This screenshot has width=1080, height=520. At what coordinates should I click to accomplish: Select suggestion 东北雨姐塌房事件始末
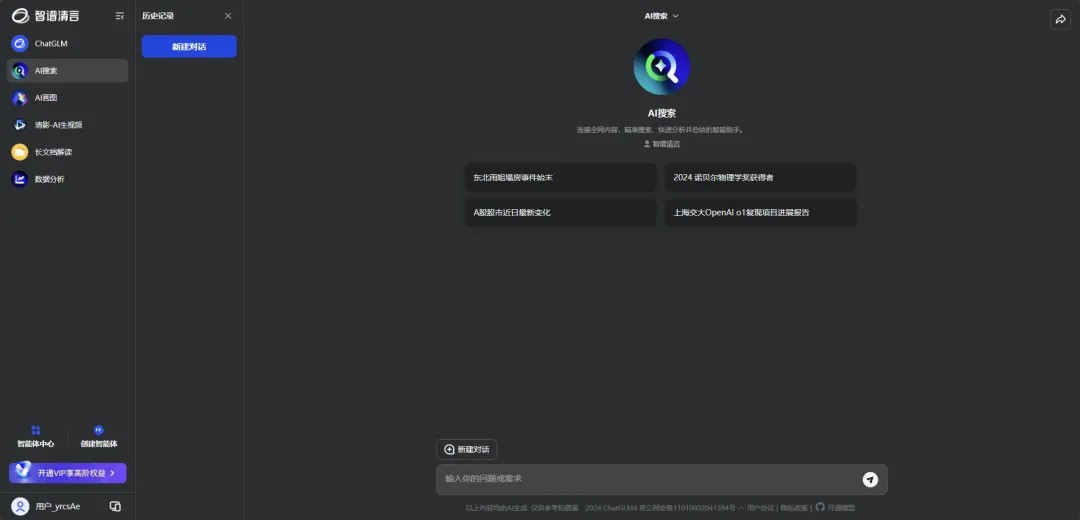[561, 178]
